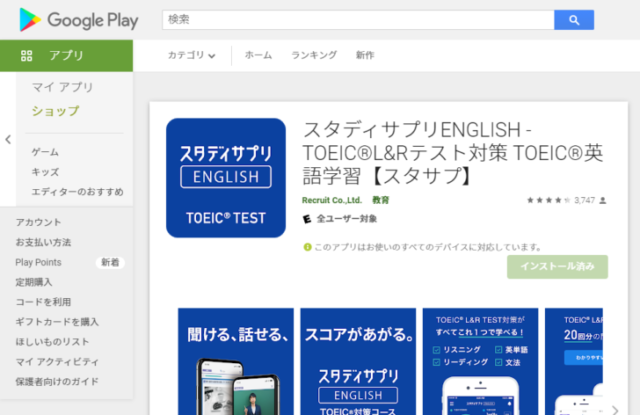Select ショップ in sidebar
Image resolution: width=640 pixels, height=415 pixels.
tap(56, 111)
